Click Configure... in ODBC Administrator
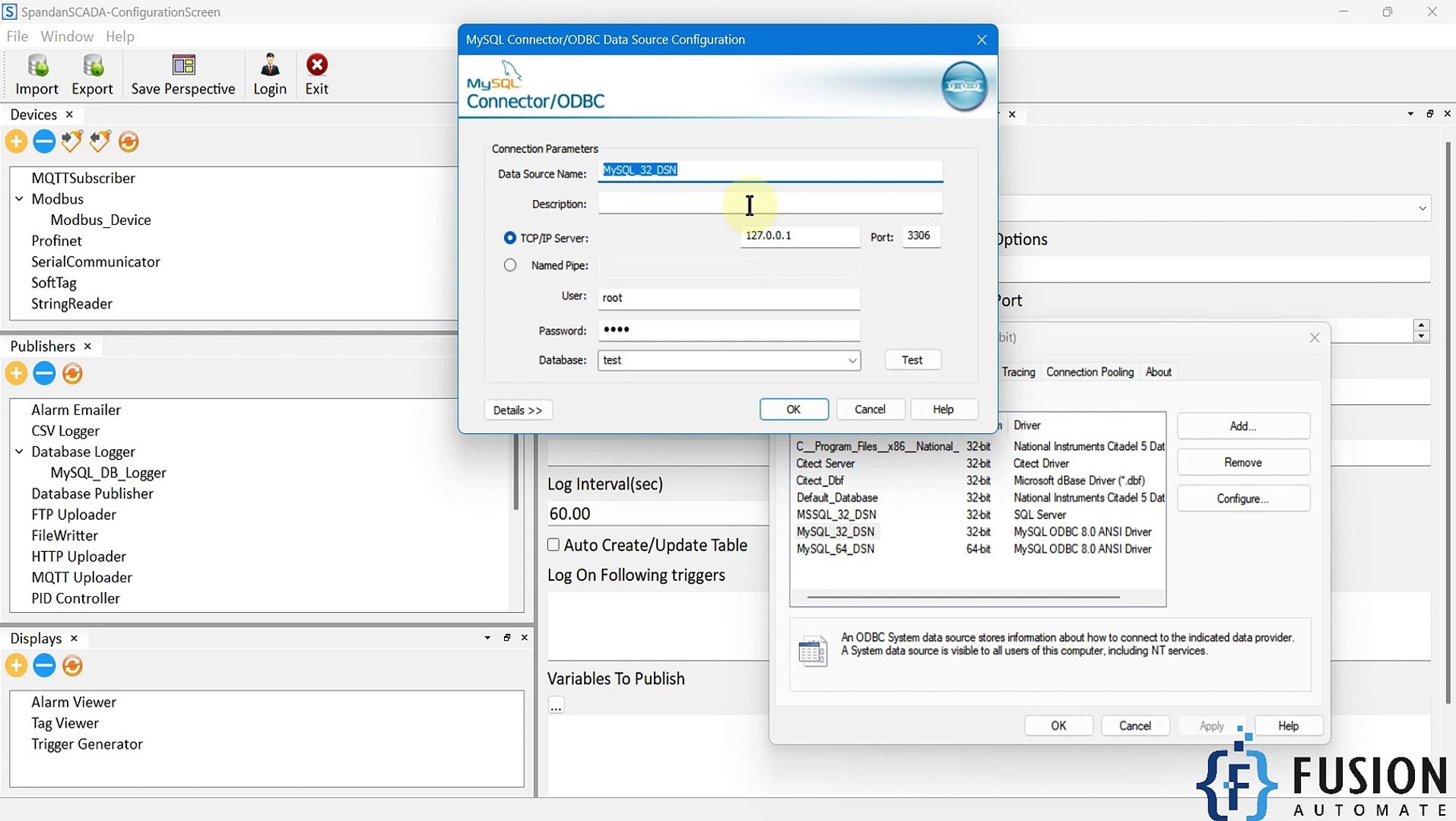The width and height of the screenshot is (1456, 821). [1243, 499]
